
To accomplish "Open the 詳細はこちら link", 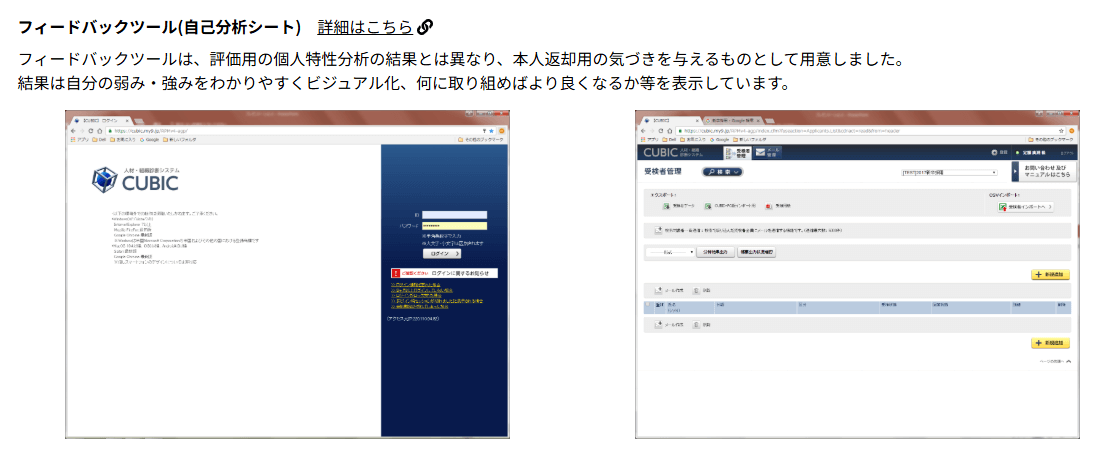I will (x=365, y=27).
